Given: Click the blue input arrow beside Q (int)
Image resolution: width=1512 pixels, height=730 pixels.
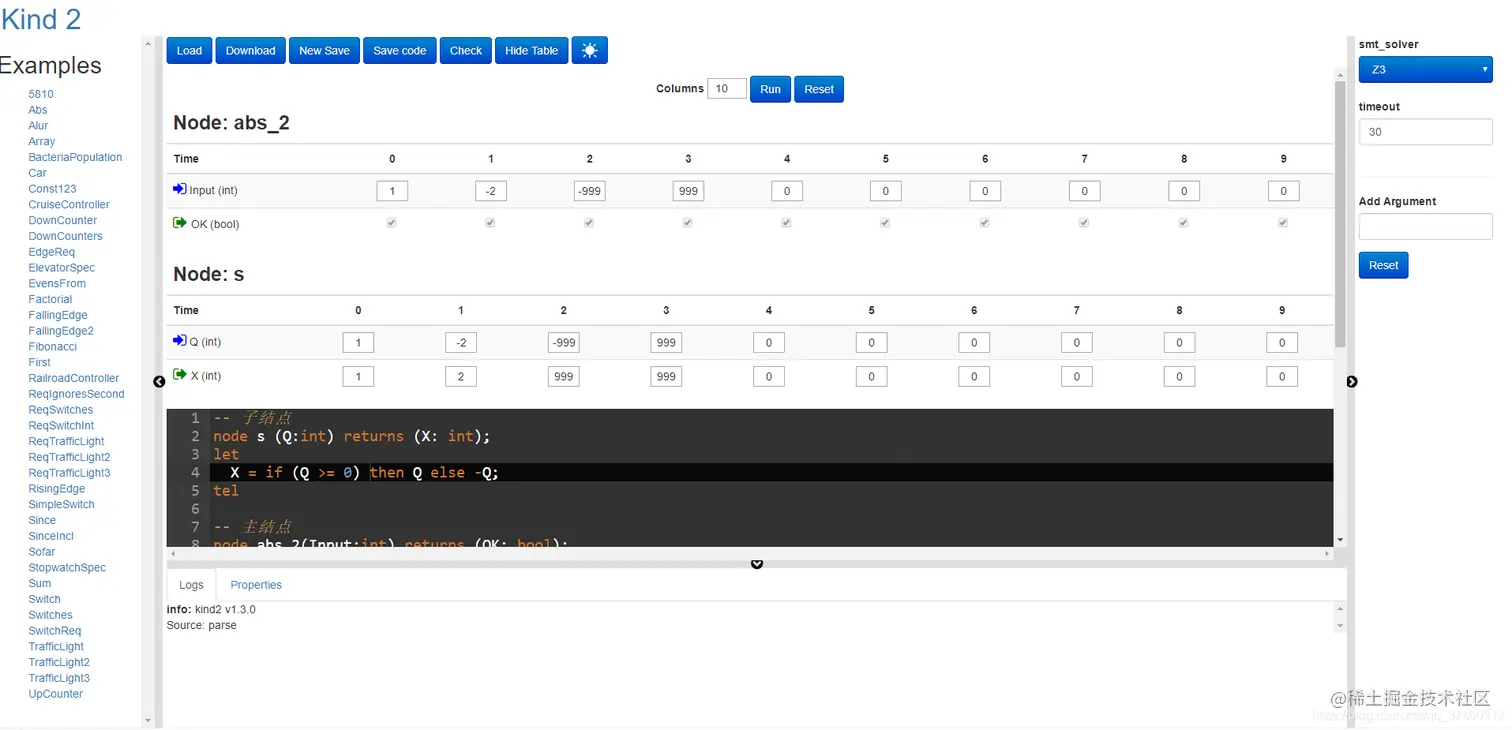Looking at the screenshot, I should click(x=180, y=341).
